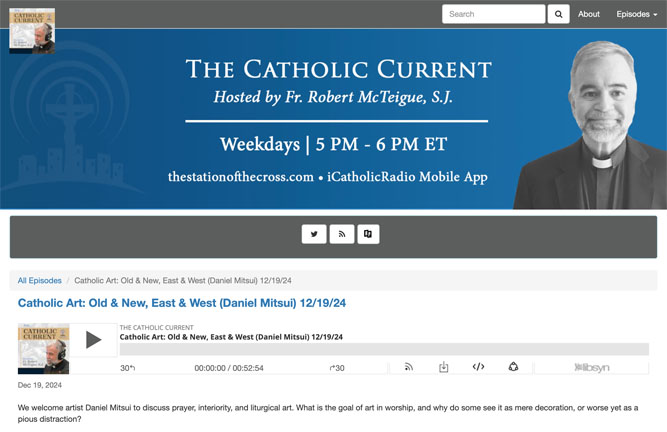Screen dimensions: 667x432
Task: Click the podcast logo in header
Action: (32, 31)
